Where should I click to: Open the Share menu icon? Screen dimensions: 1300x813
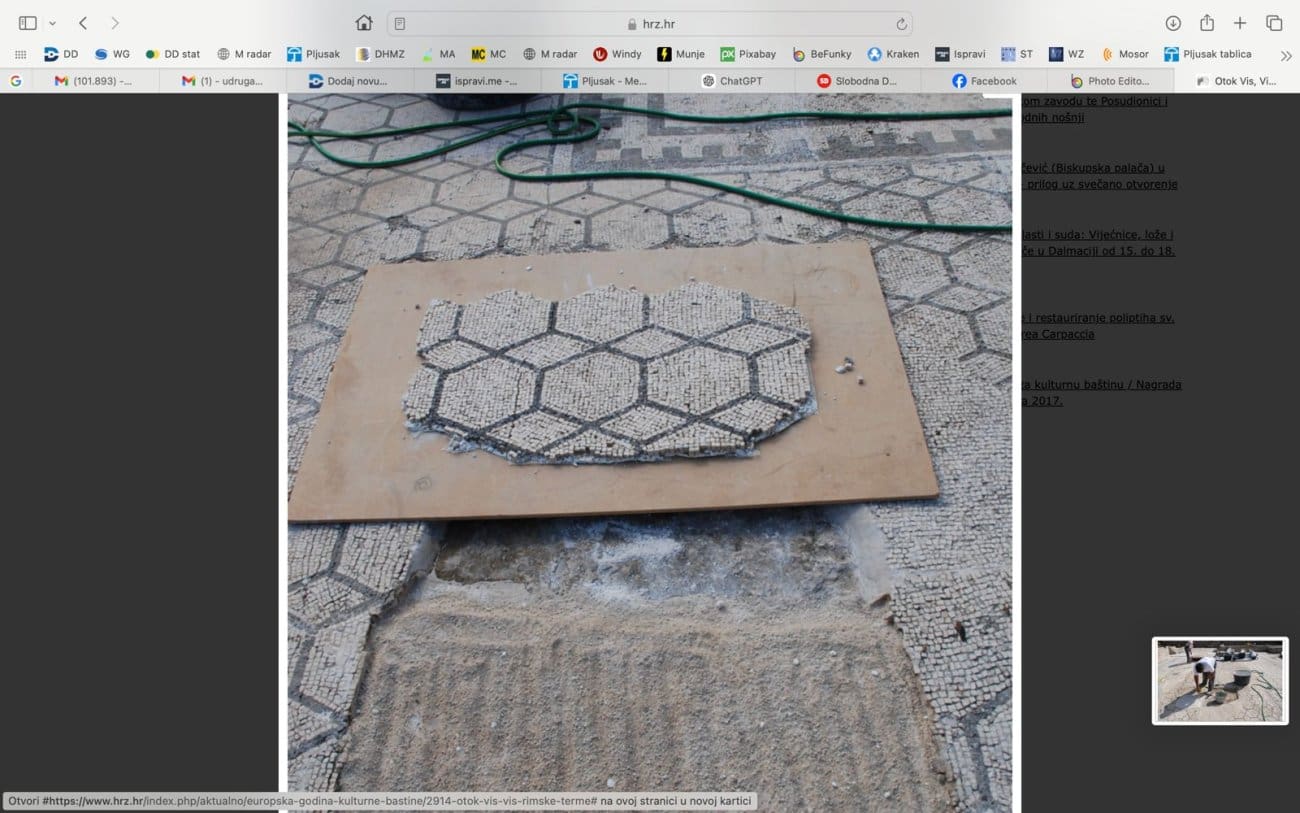click(1207, 23)
